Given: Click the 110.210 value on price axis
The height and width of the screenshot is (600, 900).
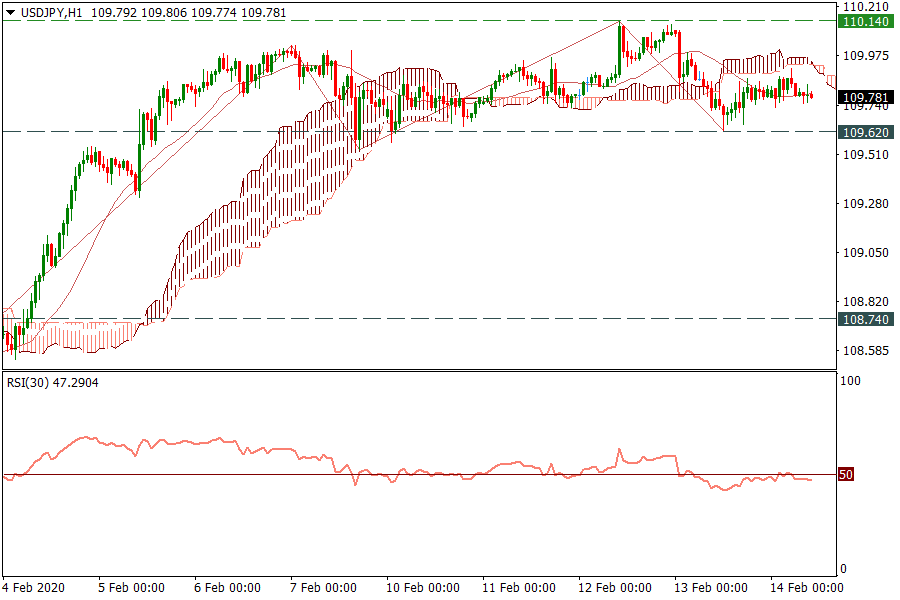Looking at the screenshot, I should coord(866,6).
